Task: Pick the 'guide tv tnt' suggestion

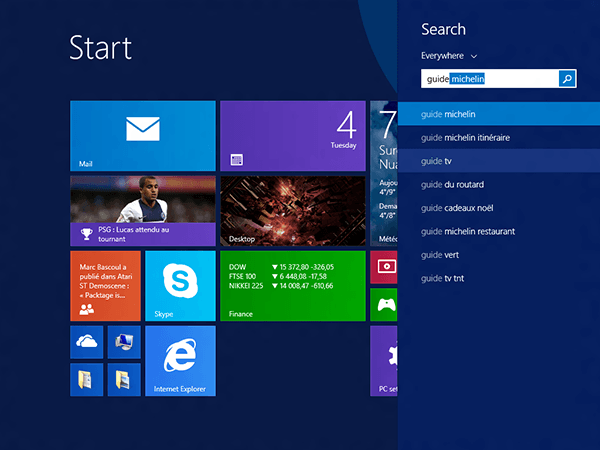Action: tap(499, 278)
